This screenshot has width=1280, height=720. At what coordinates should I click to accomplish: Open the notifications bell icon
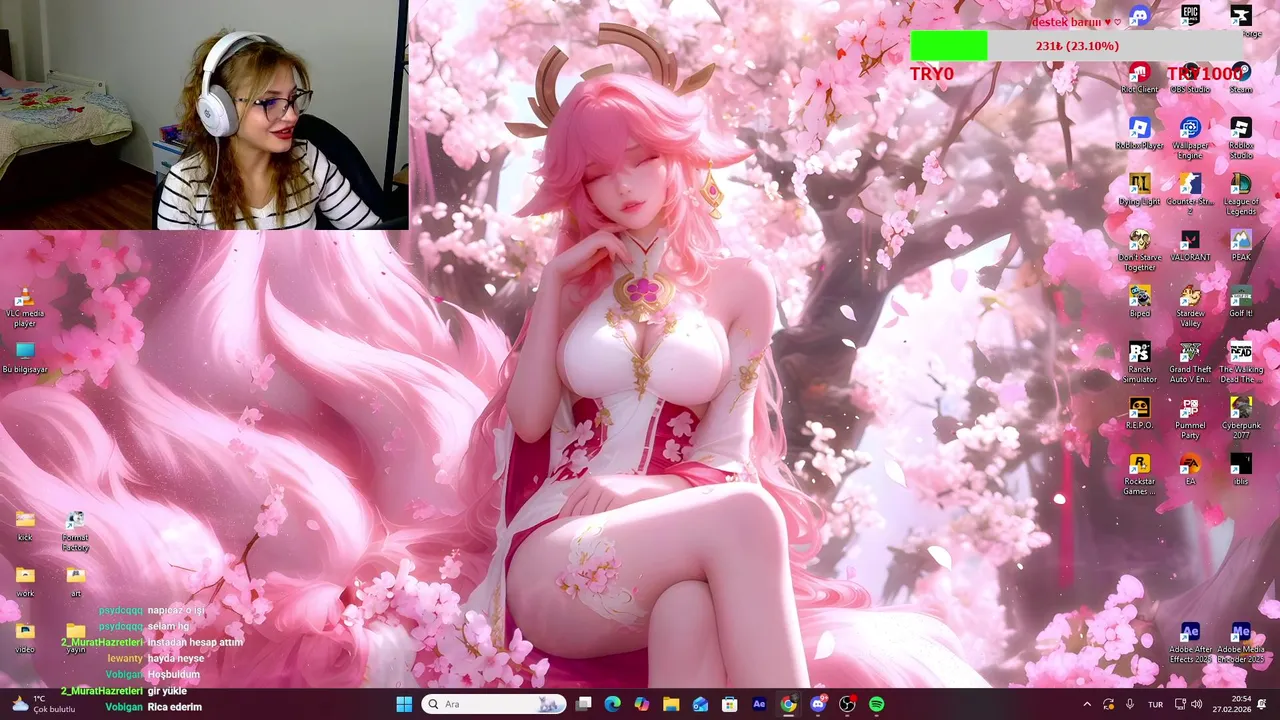tap(1262, 704)
